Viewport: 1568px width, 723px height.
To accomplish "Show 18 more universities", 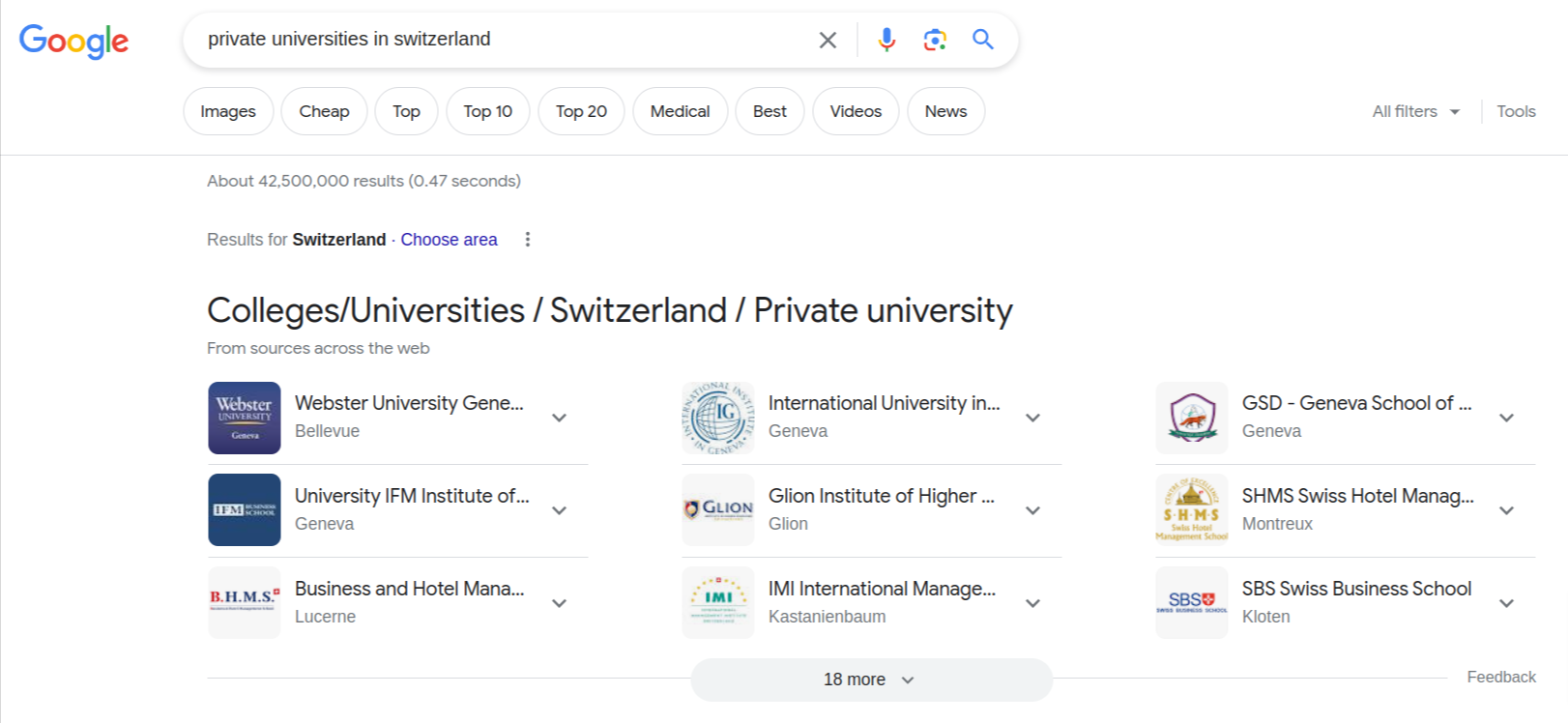I will coord(871,680).
